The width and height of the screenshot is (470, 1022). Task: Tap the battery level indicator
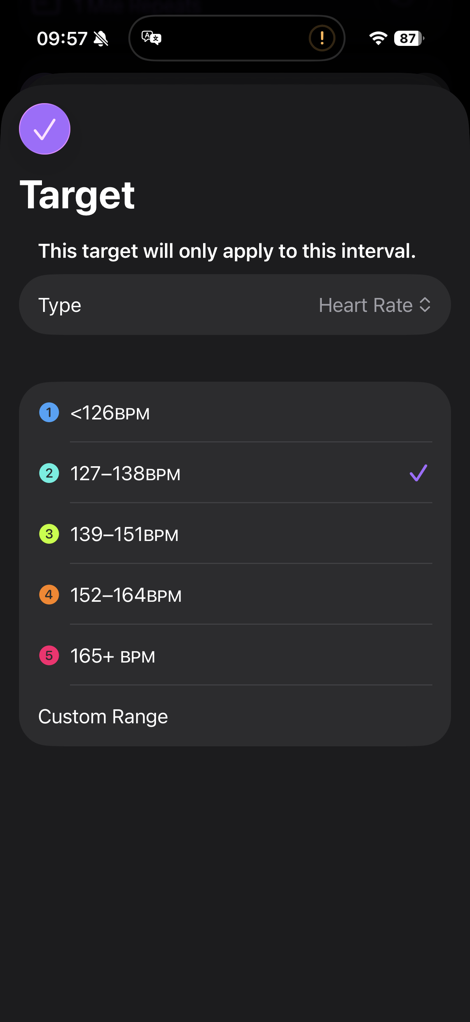(409, 38)
